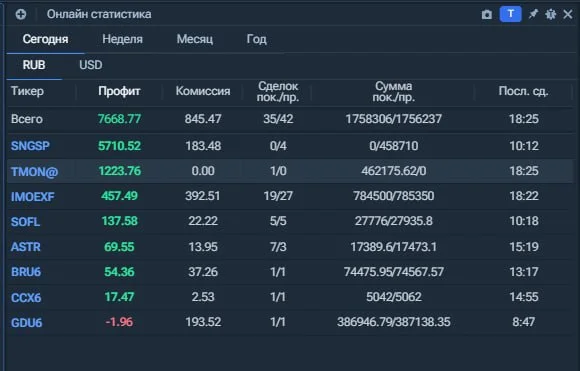
Task: Click SOFL last trade time 10:18
Action: pos(524,221)
